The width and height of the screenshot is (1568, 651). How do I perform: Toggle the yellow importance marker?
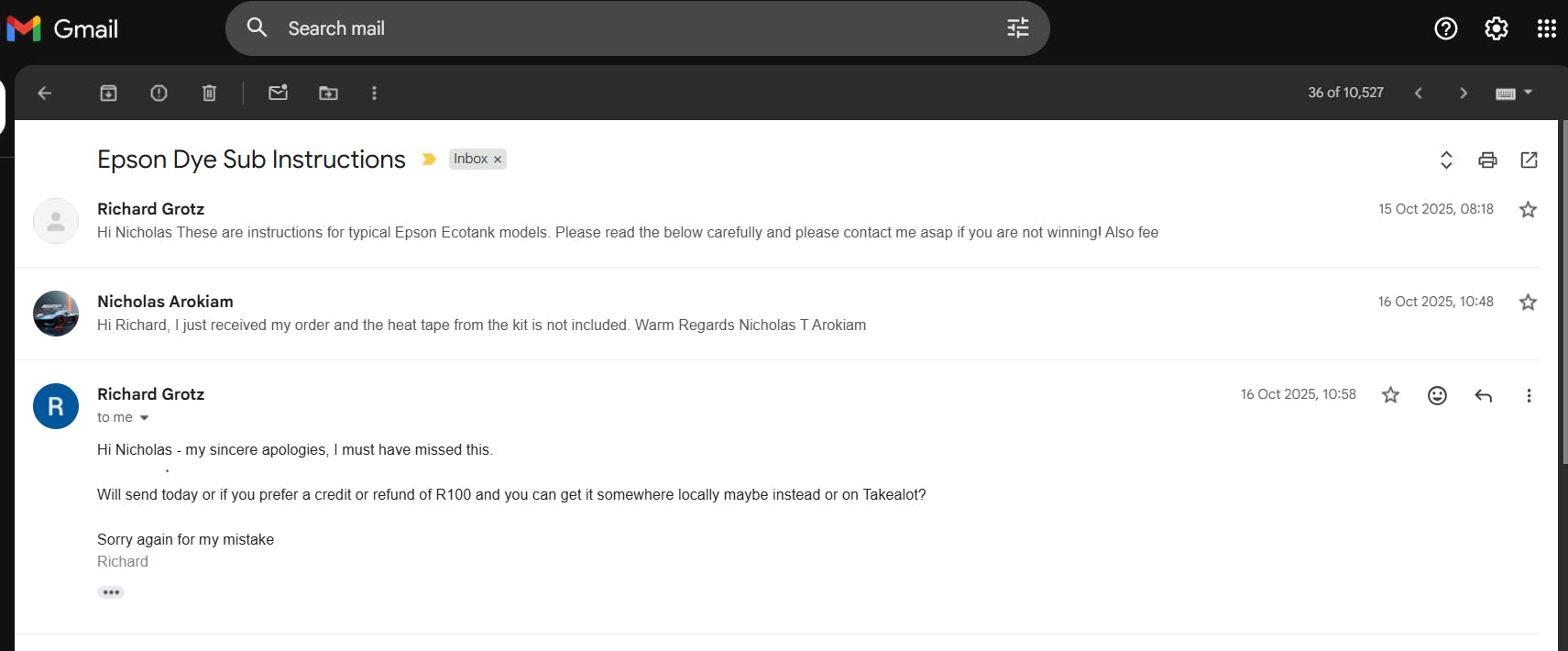point(428,160)
